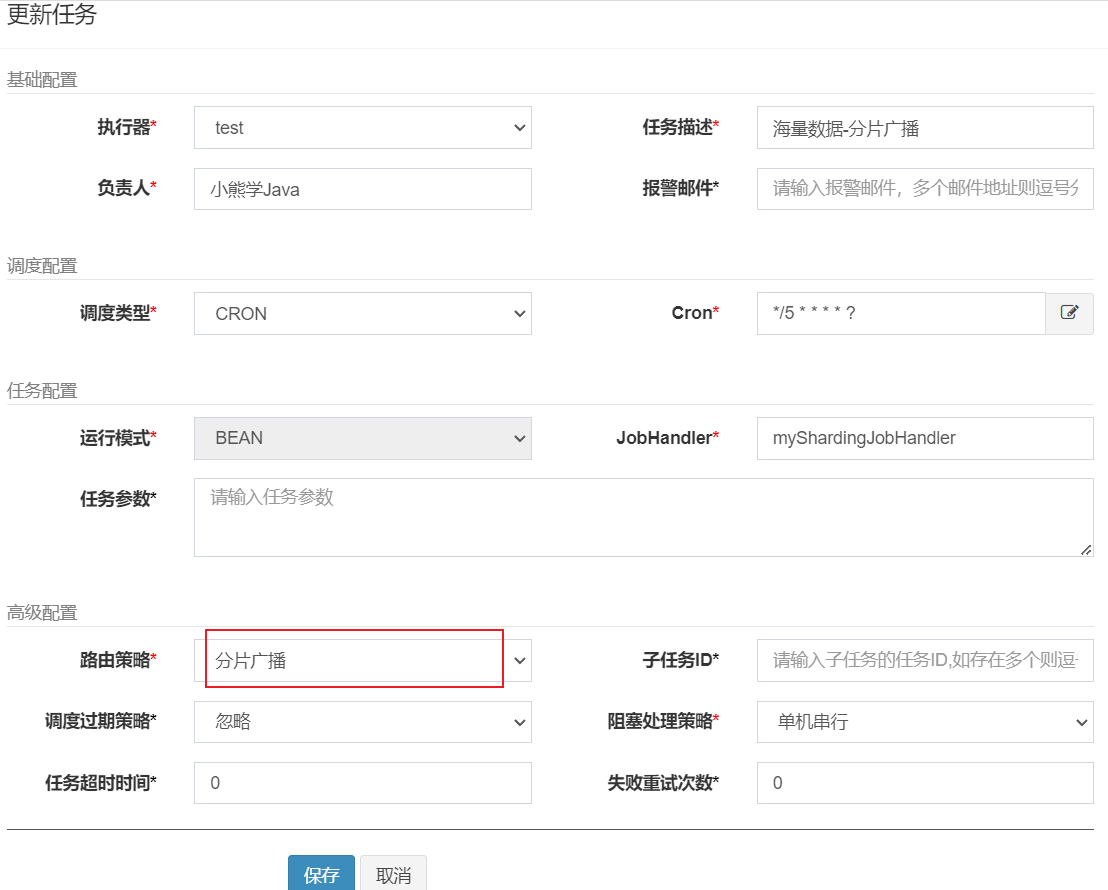This screenshot has width=1108, height=890.
Task: Click the 执行器 field label
Action: pyautogui.click(x=126, y=127)
